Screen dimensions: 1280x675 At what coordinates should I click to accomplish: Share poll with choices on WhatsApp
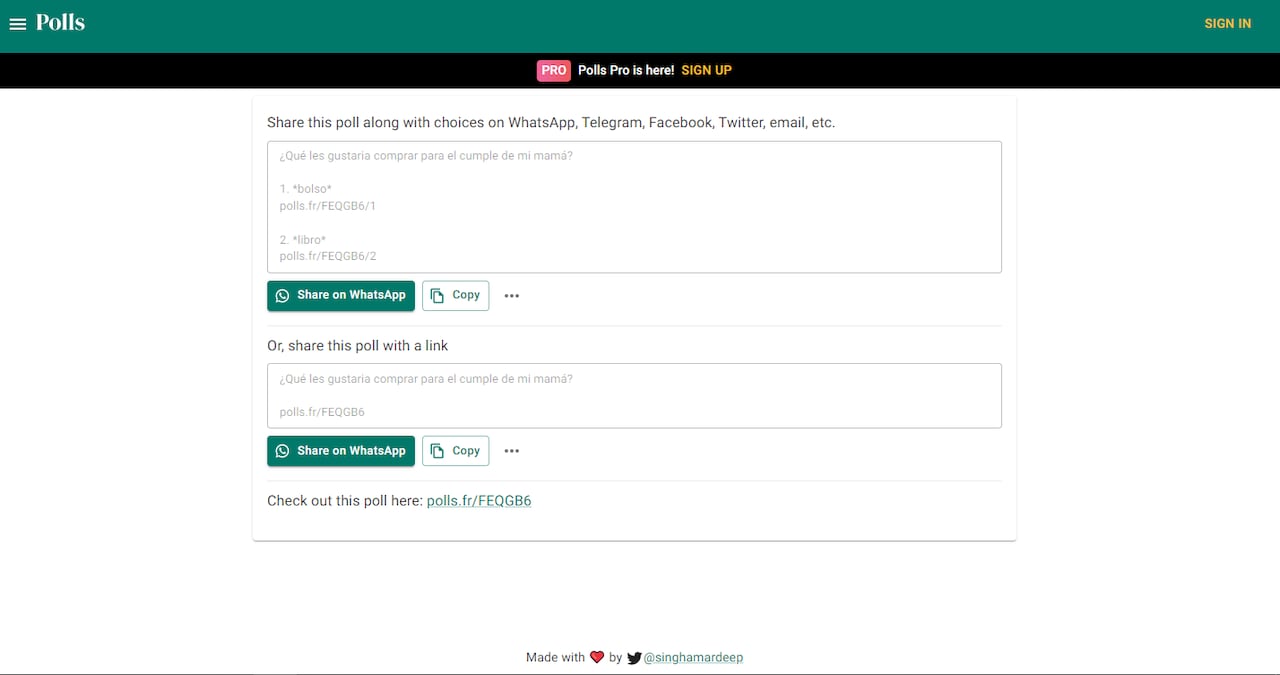[x=341, y=296]
